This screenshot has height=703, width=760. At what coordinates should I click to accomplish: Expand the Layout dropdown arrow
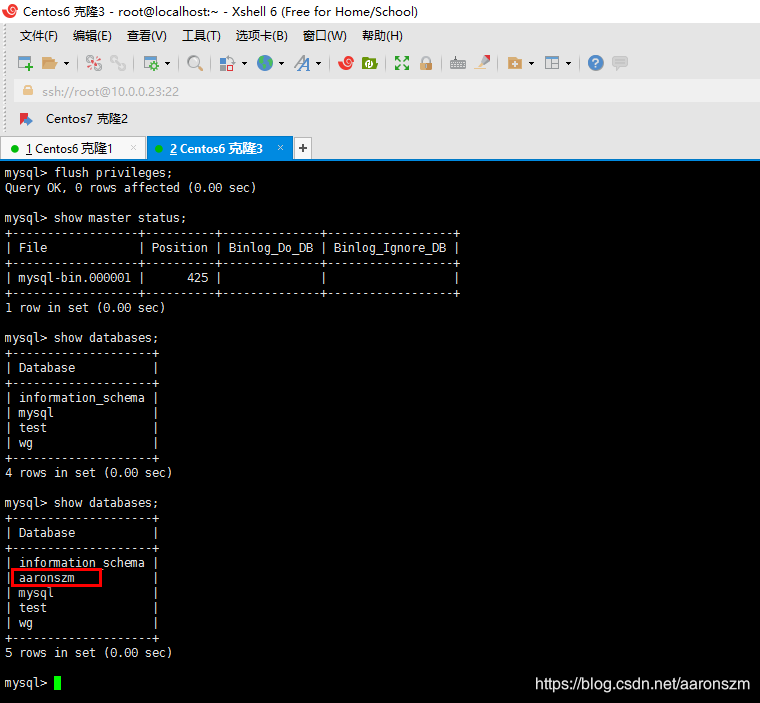click(569, 64)
